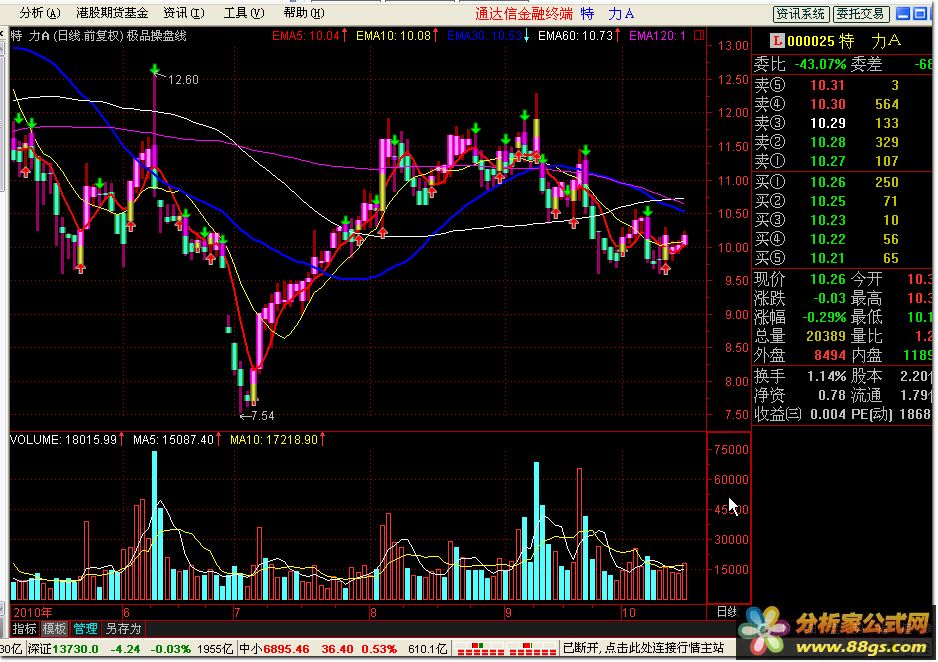Viewport: 938px width, 662px height.
Task: Click the MA5: 15087.40 volume label
Action: [x=177, y=440]
